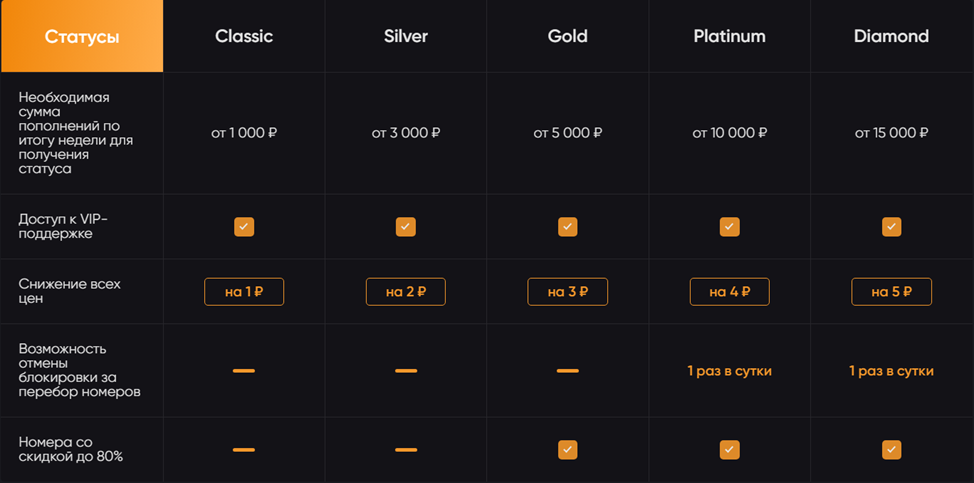The width and height of the screenshot is (974, 483).
Task: Click '1 раз в сутки' under Diamond
Action: 891,371
